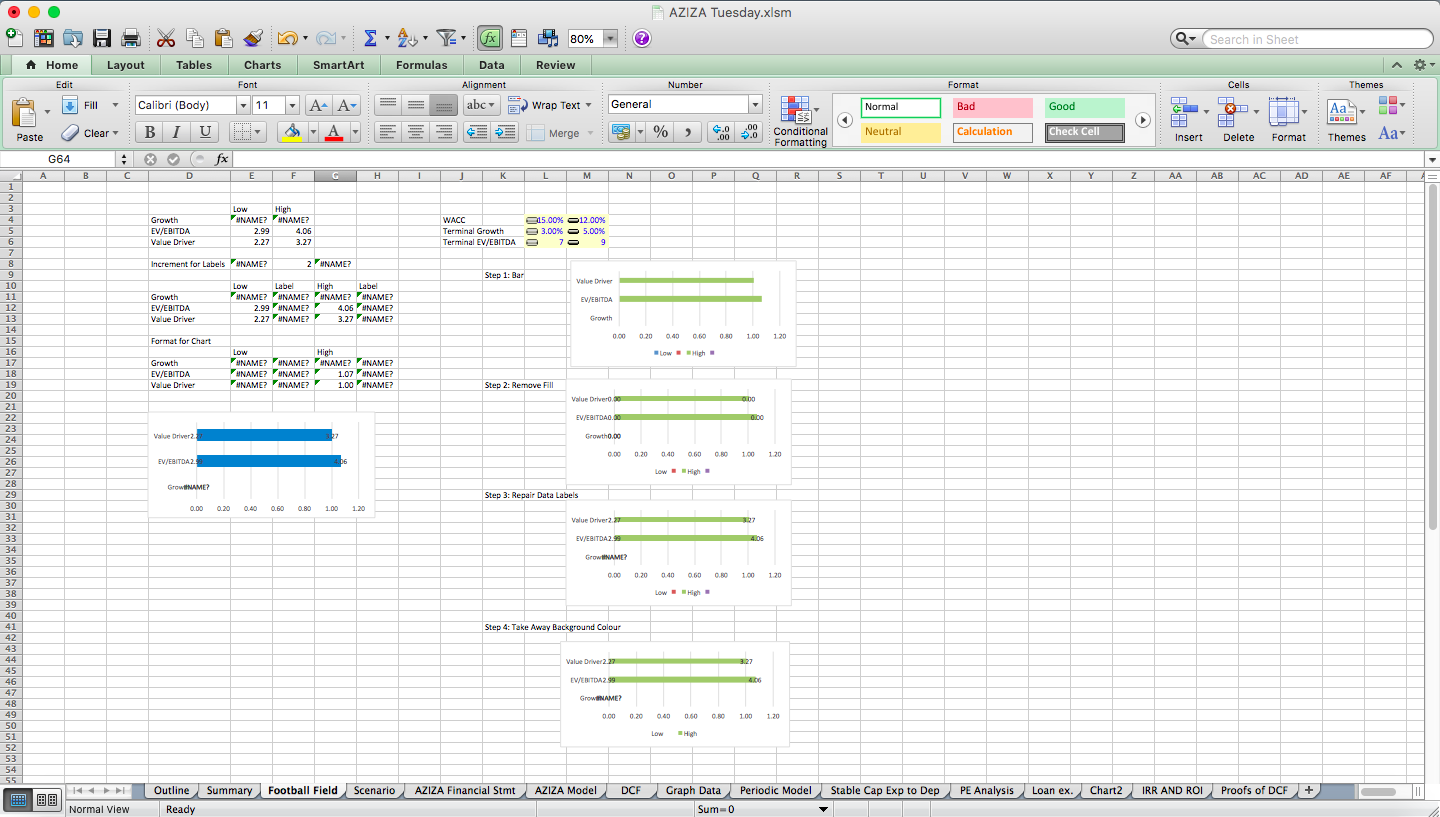This screenshot has width=1440, height=817.
Task: Click the Print icon in the toolbar
Action: point(130,37)
